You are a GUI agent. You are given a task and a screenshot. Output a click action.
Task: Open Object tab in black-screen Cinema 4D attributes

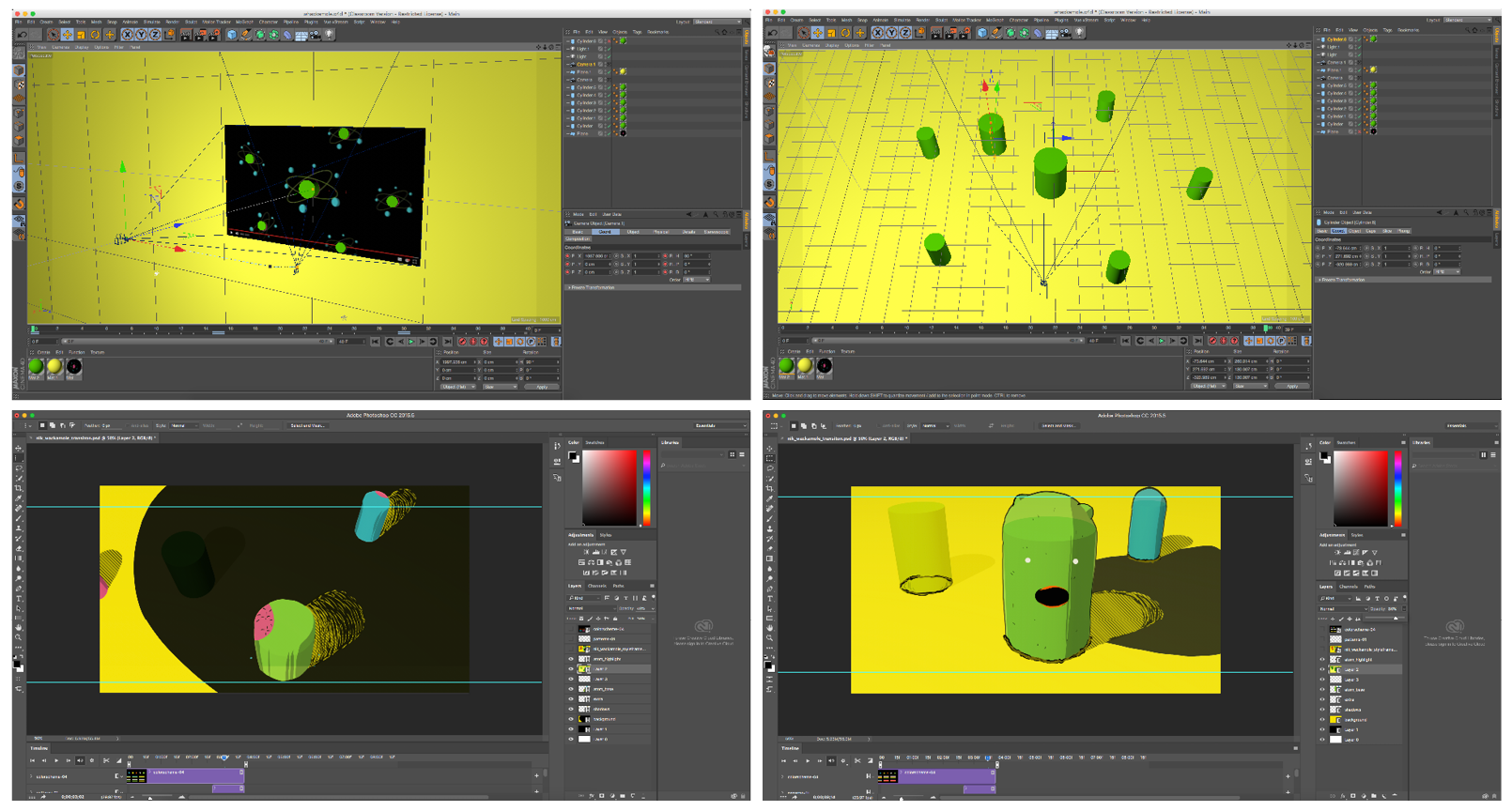[x=632, y=232]
